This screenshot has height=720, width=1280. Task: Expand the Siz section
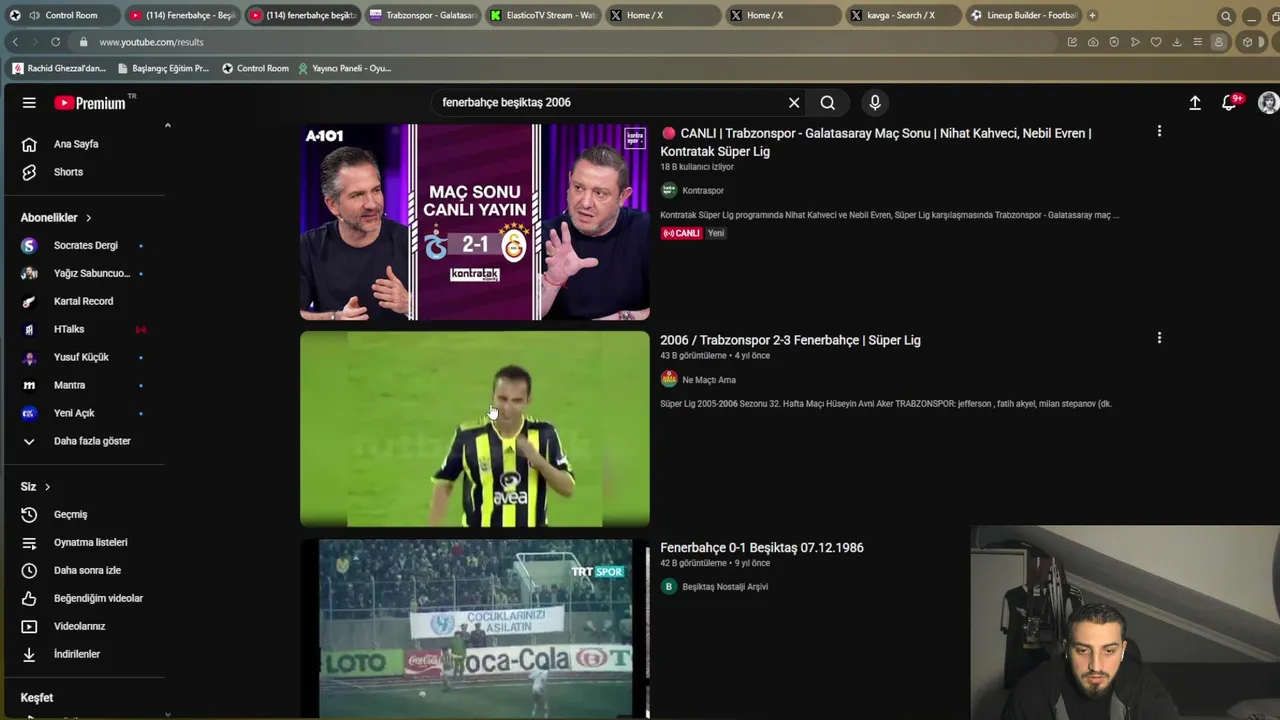35,487
